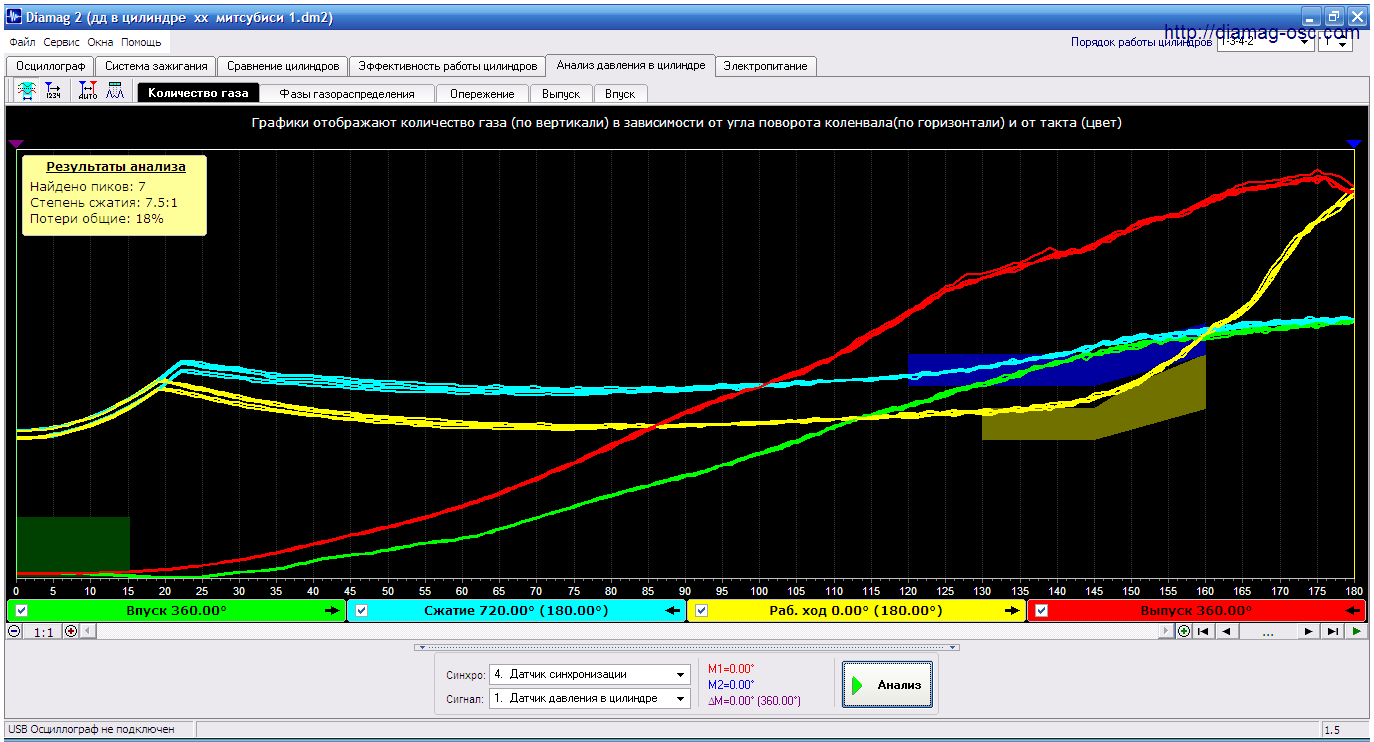Toggle the Сжатие 720.00° checkbox
The image size is (1374, 742).
(362, 610)
